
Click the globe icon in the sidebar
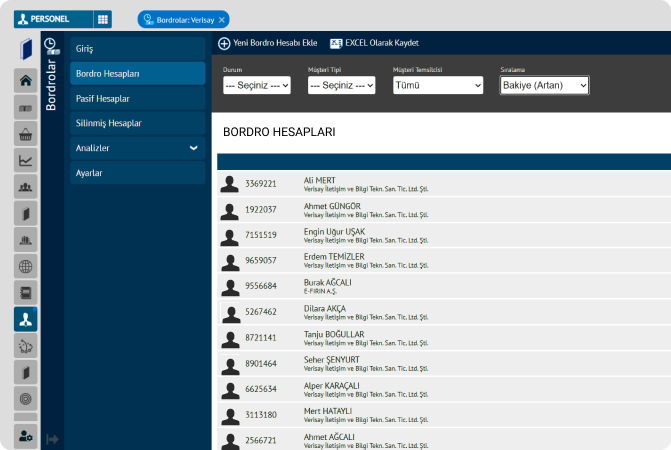point(25,266)
